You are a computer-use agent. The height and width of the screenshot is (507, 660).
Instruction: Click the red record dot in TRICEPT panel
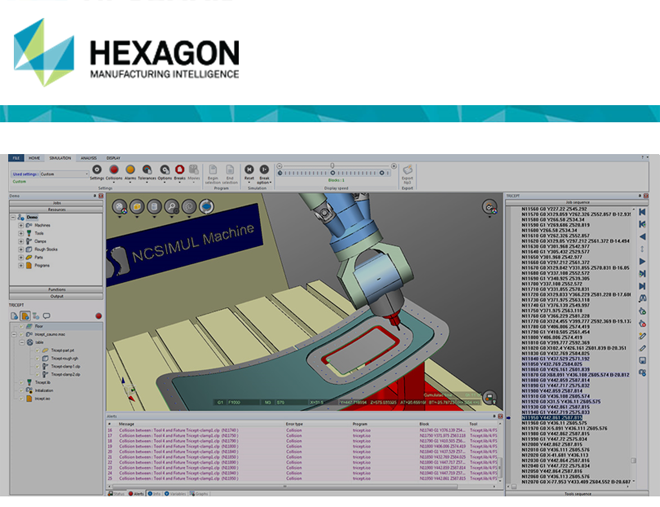[98, 316]
